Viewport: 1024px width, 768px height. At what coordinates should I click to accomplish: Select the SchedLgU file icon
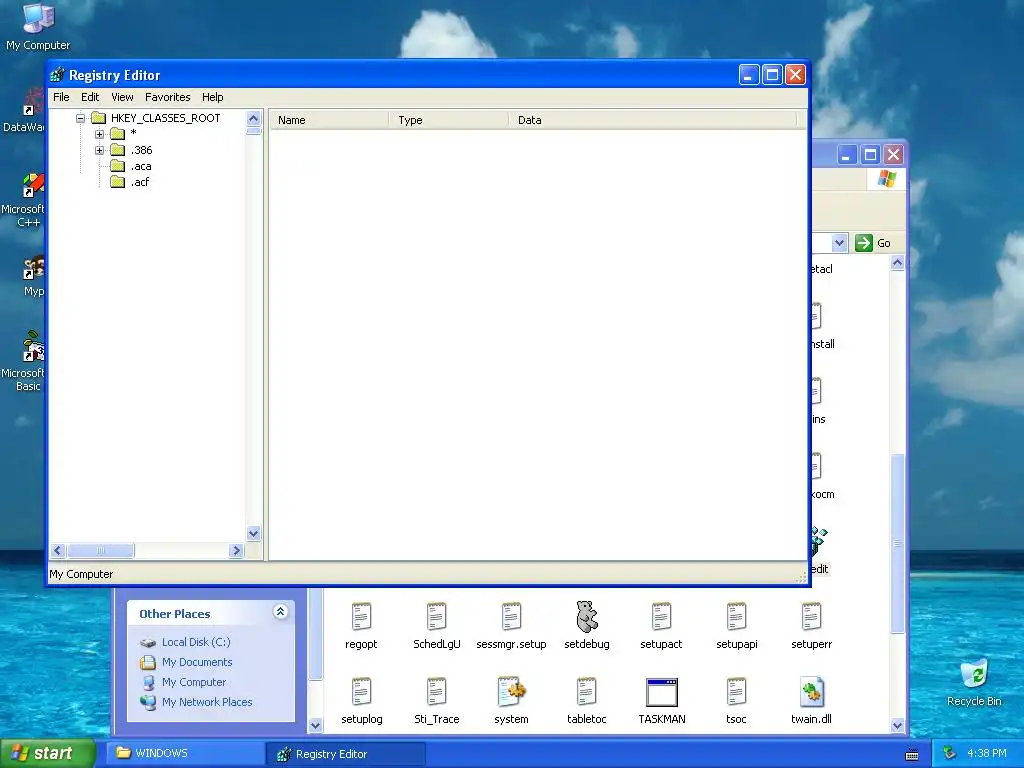(x=436, y=616)
